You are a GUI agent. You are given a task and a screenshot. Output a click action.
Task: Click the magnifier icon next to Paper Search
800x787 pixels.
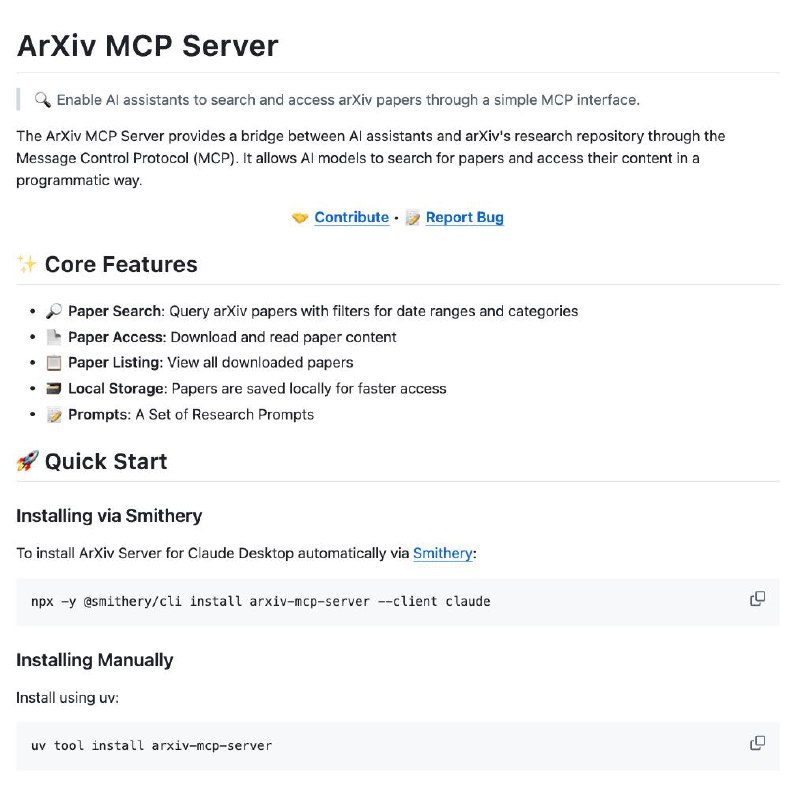click(54, 311)
